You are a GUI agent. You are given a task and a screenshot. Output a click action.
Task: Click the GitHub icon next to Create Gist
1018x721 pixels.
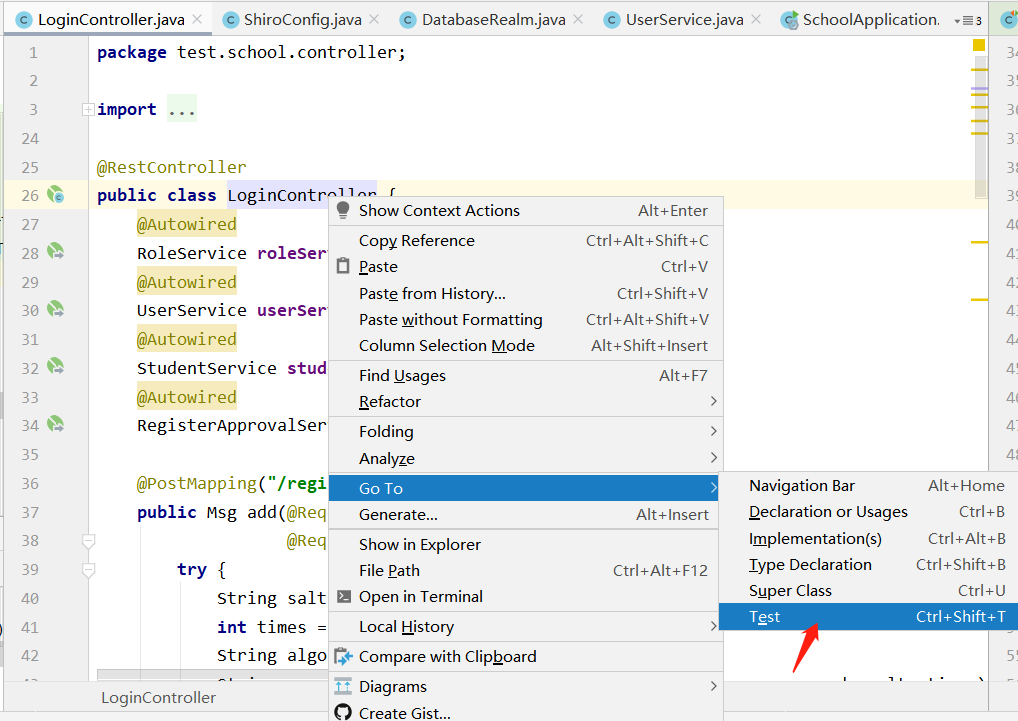343,713
